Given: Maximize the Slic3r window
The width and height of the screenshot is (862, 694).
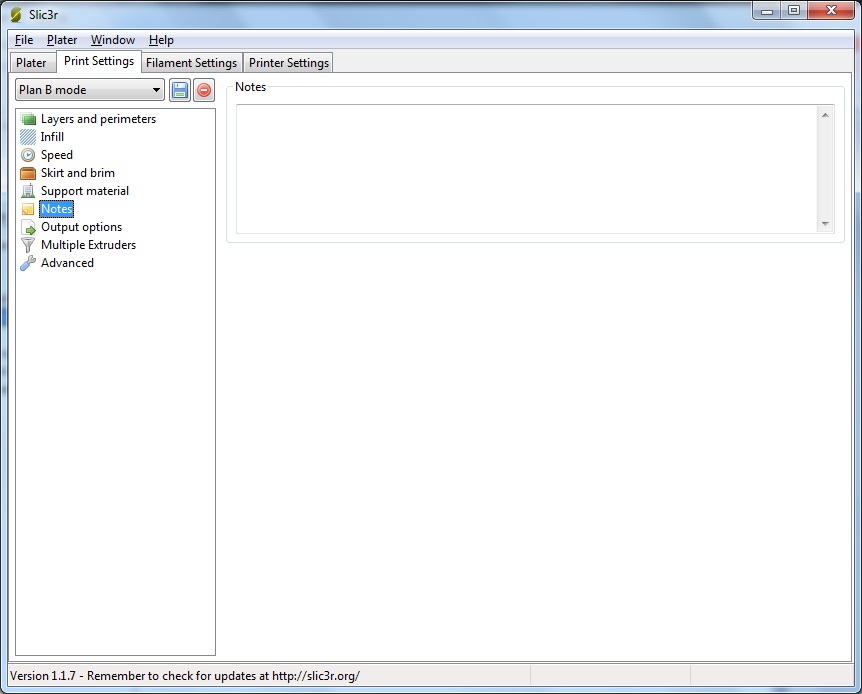Looking at the screenshot, I should (x=794, y=11).
